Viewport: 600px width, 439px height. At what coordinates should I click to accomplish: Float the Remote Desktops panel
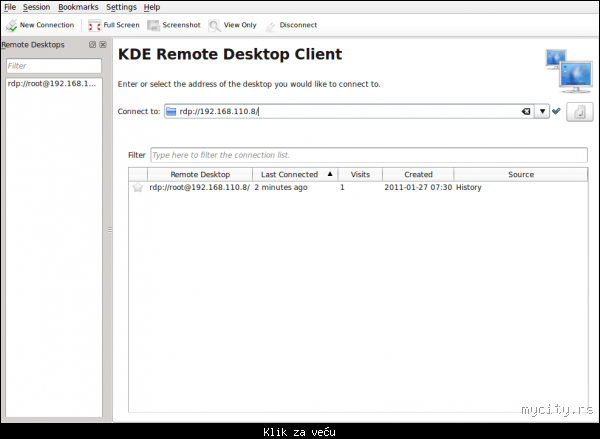(92, 45)
